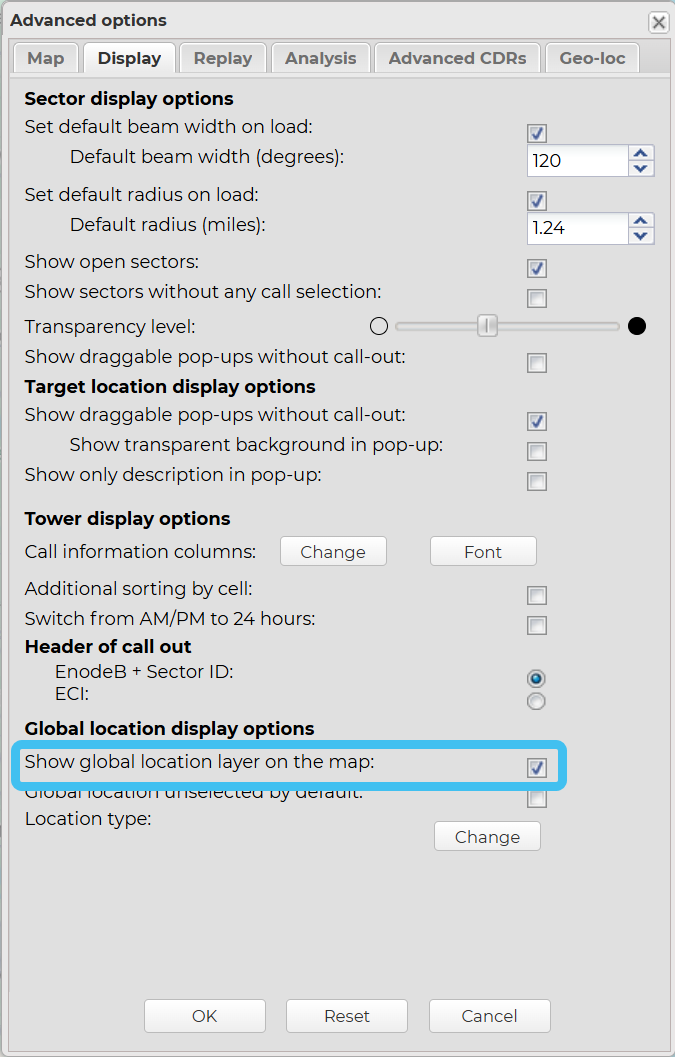Enable Show sectors without any call selection
Image resolution: width=675 pixels, height=1057 pixels.
[x=537, y=298]
